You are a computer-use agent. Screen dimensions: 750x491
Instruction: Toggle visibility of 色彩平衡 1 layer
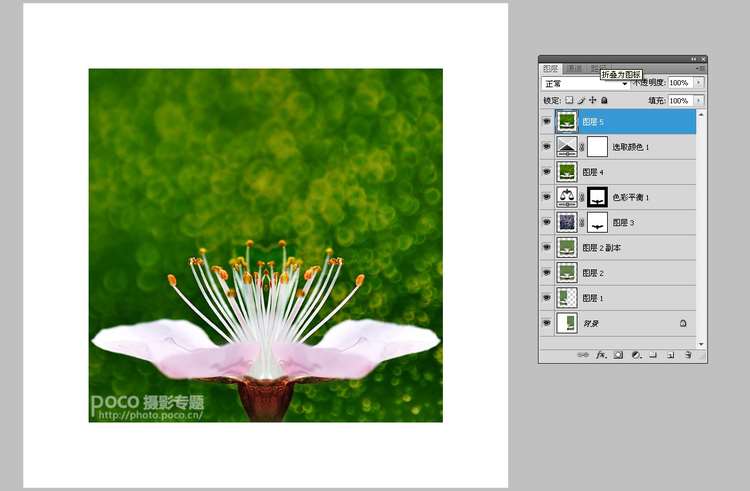click(x=546, y=197)
